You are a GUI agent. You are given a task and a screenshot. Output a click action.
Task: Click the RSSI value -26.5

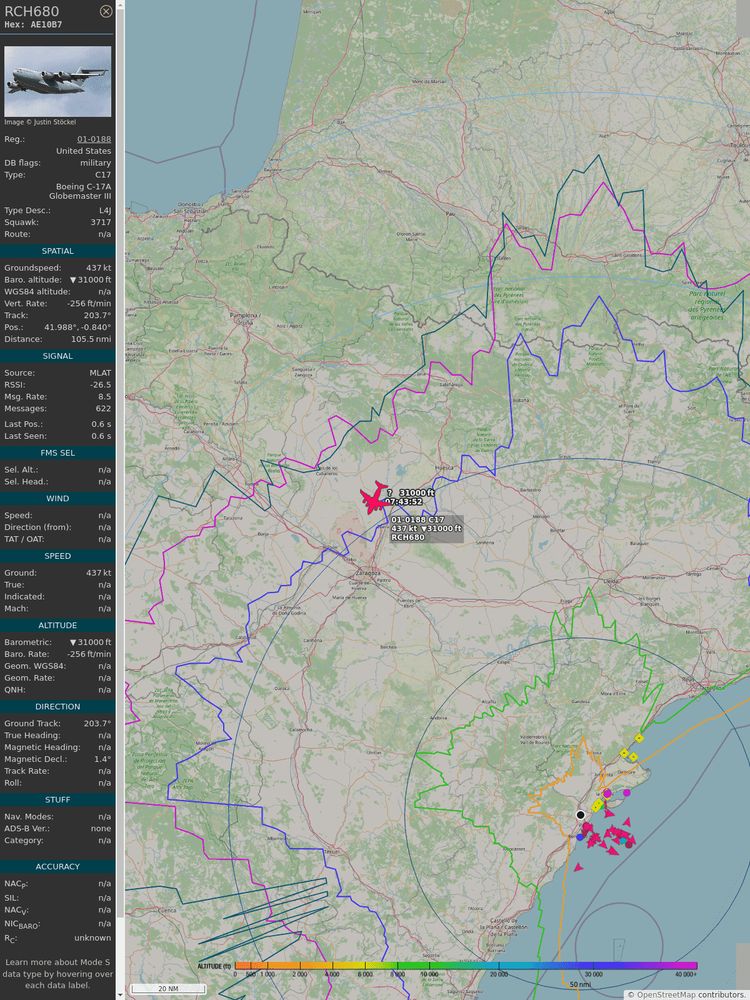pos(101,385)
